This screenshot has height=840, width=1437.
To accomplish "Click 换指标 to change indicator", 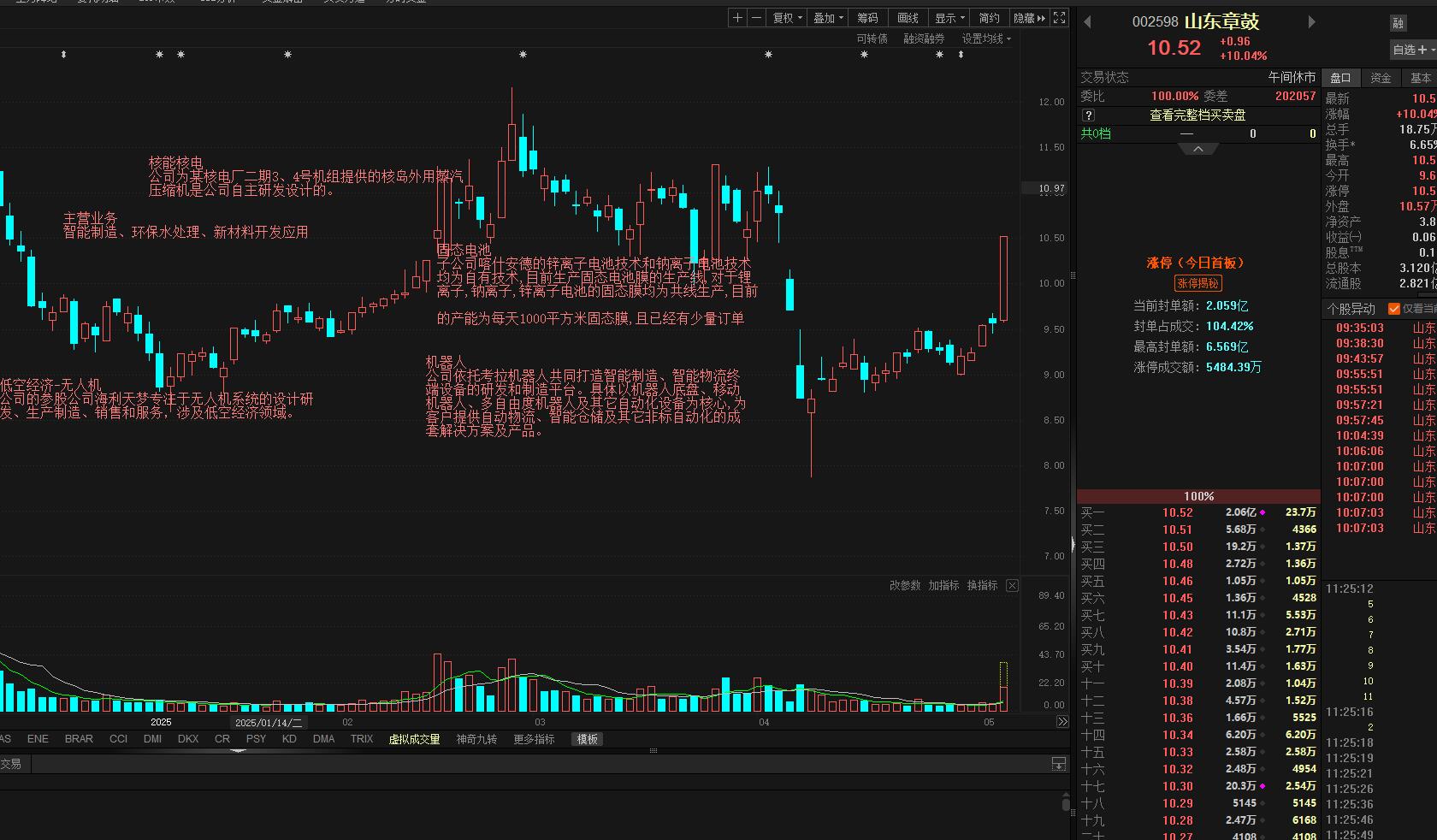I will pyautogui.click(x=982, y=586).
